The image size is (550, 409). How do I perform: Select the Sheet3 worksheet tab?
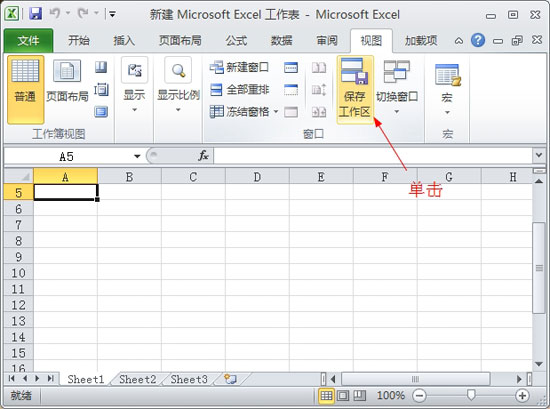[189, 379]
